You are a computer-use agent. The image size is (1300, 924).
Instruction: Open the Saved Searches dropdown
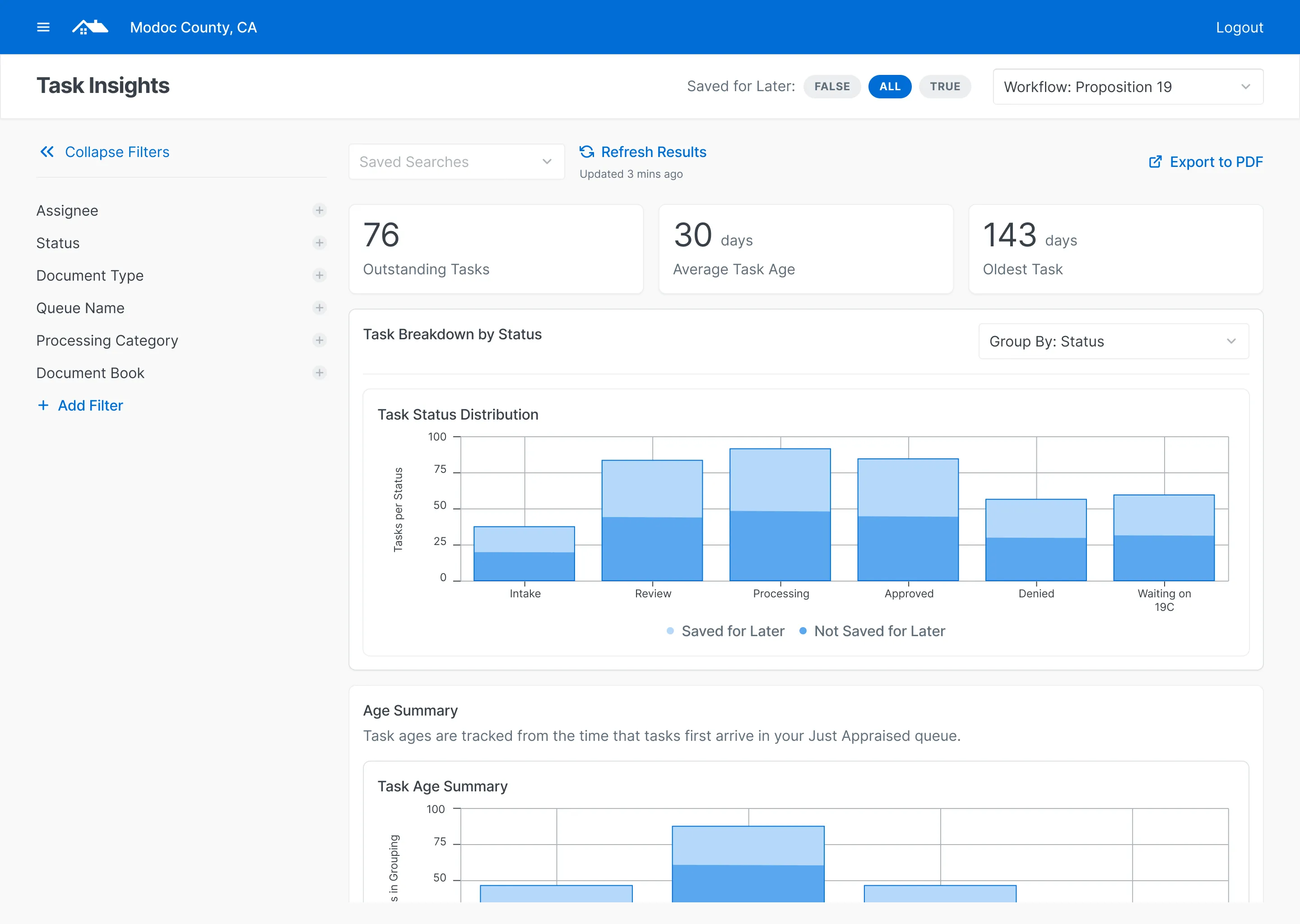click(456, 162)
